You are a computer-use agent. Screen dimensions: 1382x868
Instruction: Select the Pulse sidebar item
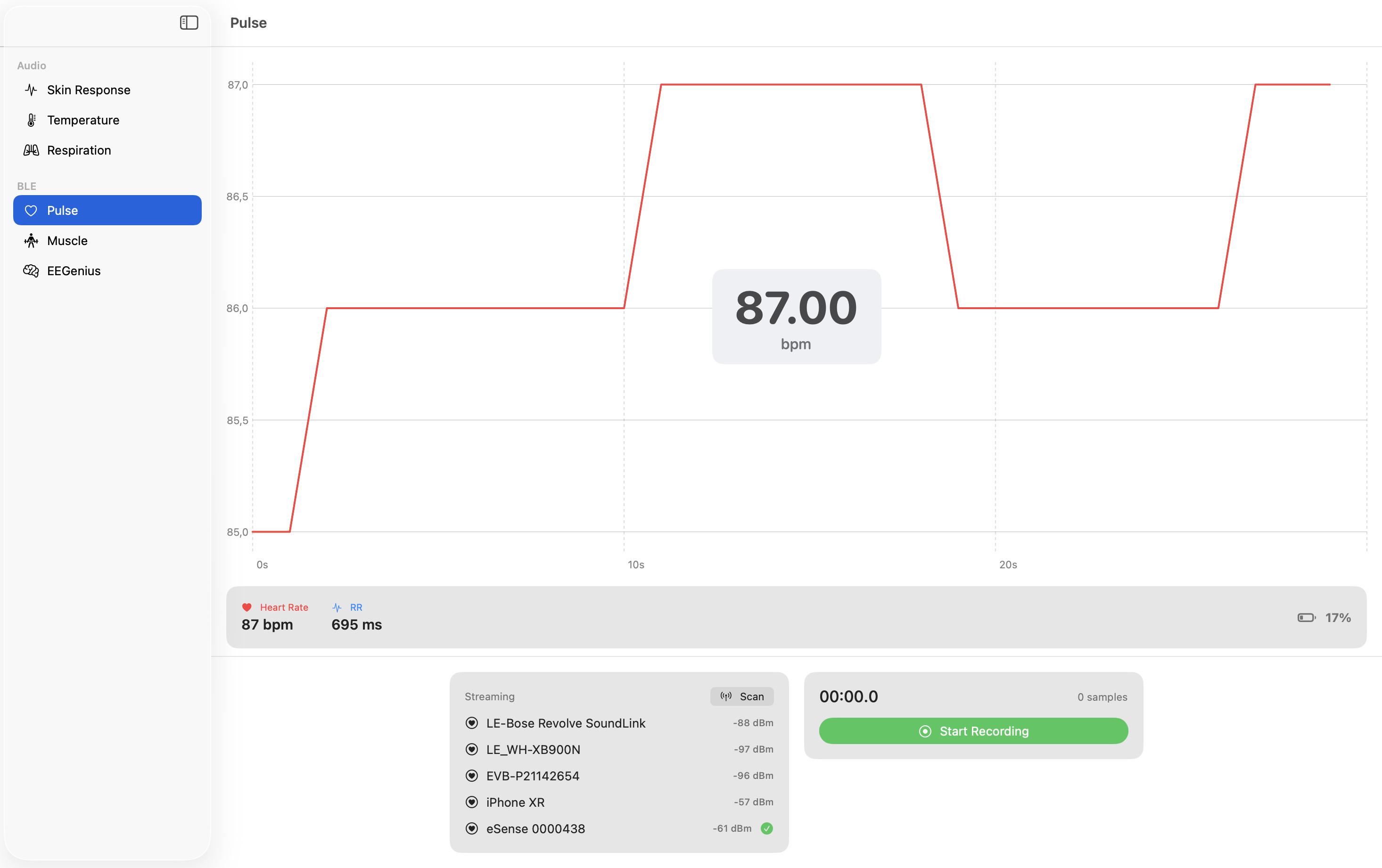click(x=107, y=211)
